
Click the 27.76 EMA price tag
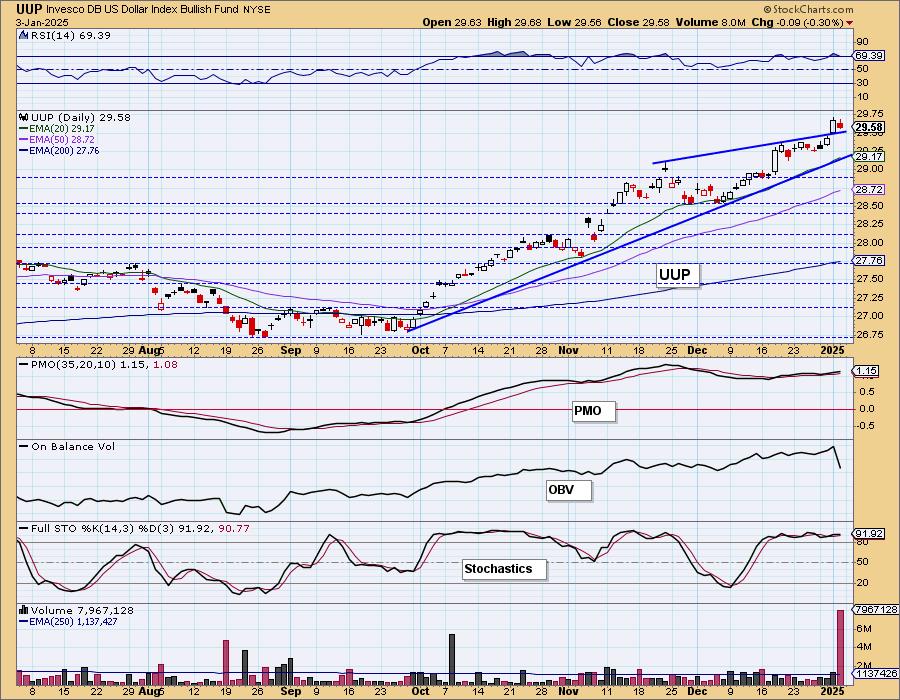868,260
